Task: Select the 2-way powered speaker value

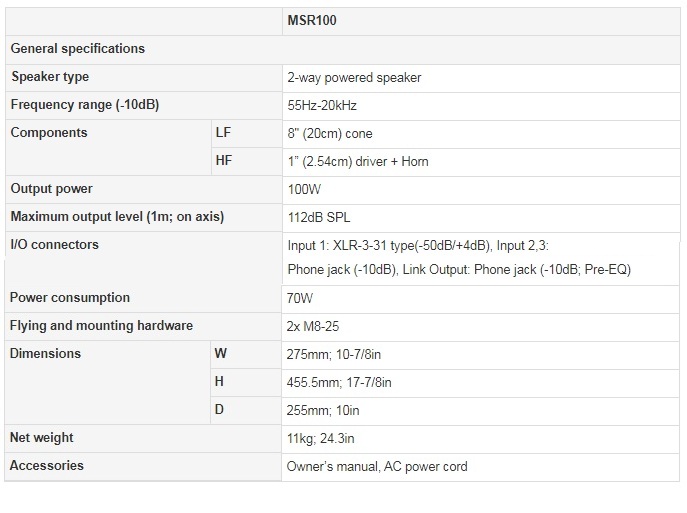Action: 354,78
